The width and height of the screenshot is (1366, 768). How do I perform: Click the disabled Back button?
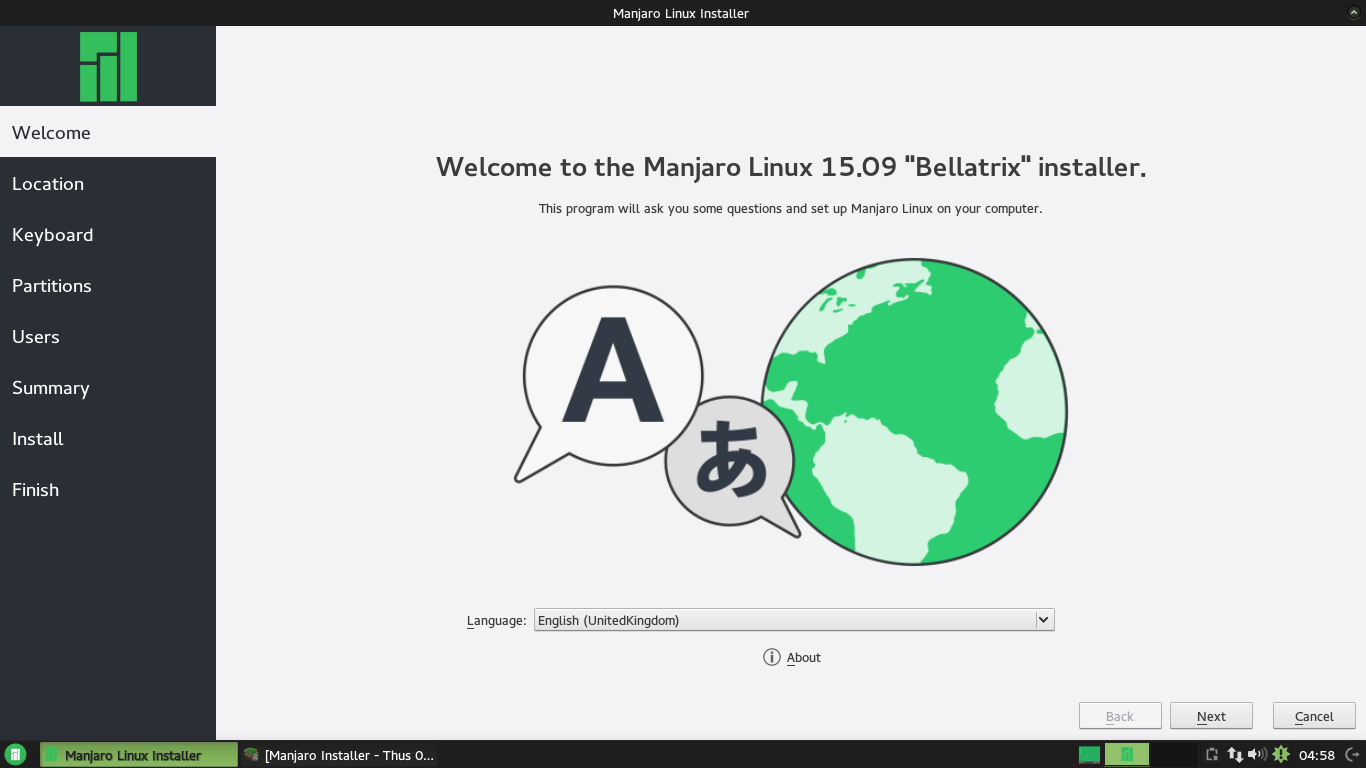(1120, 716)
